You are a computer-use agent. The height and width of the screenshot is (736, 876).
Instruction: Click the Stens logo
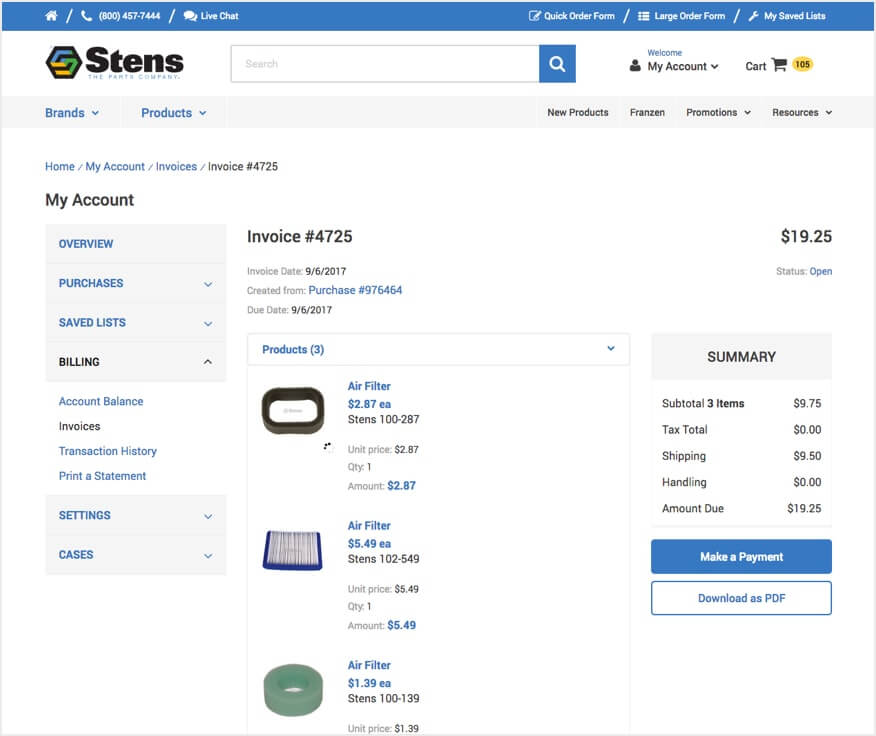tap(115, 62)
